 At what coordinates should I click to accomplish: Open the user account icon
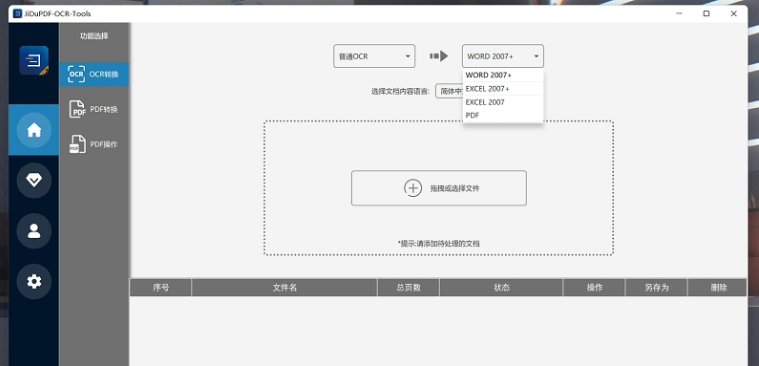34,231
